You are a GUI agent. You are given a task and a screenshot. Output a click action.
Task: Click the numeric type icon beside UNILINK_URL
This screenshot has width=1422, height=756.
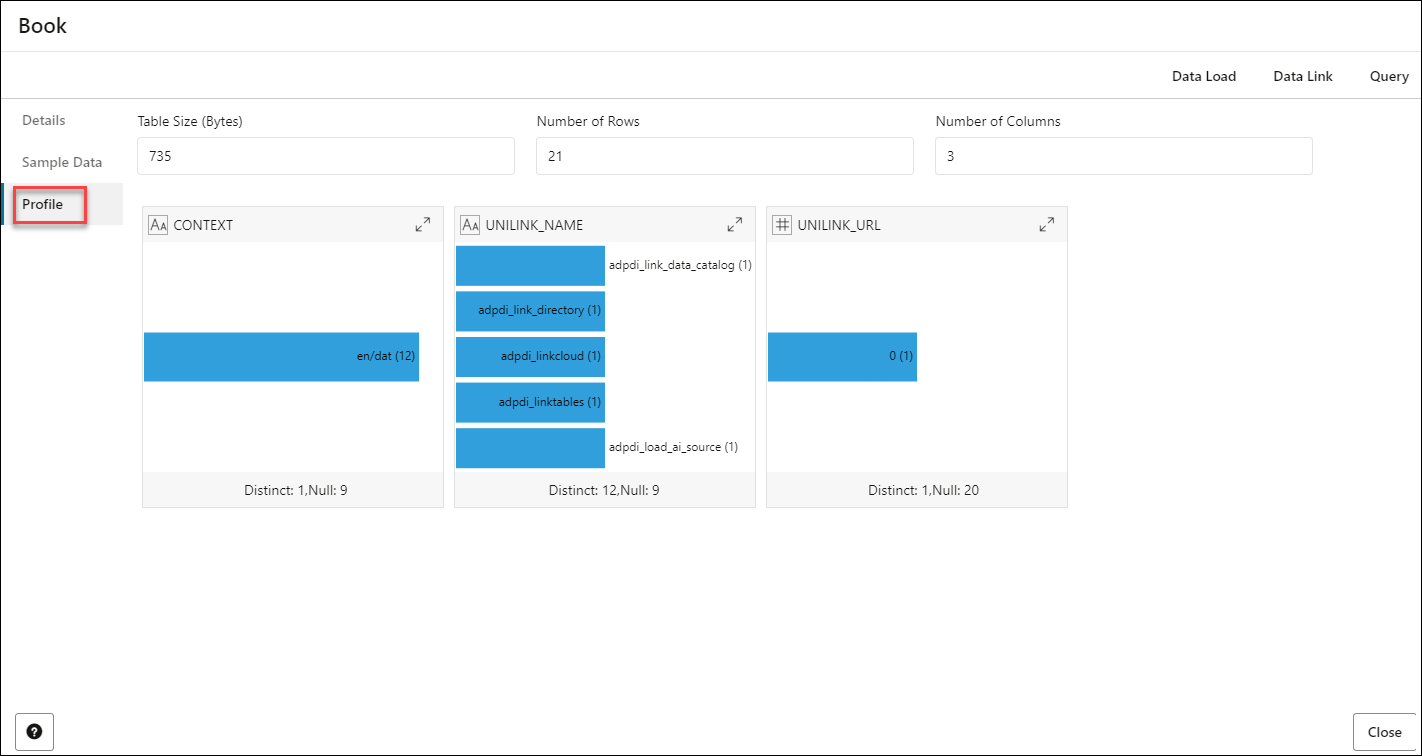pyautogui.click(x=782, y=225)
